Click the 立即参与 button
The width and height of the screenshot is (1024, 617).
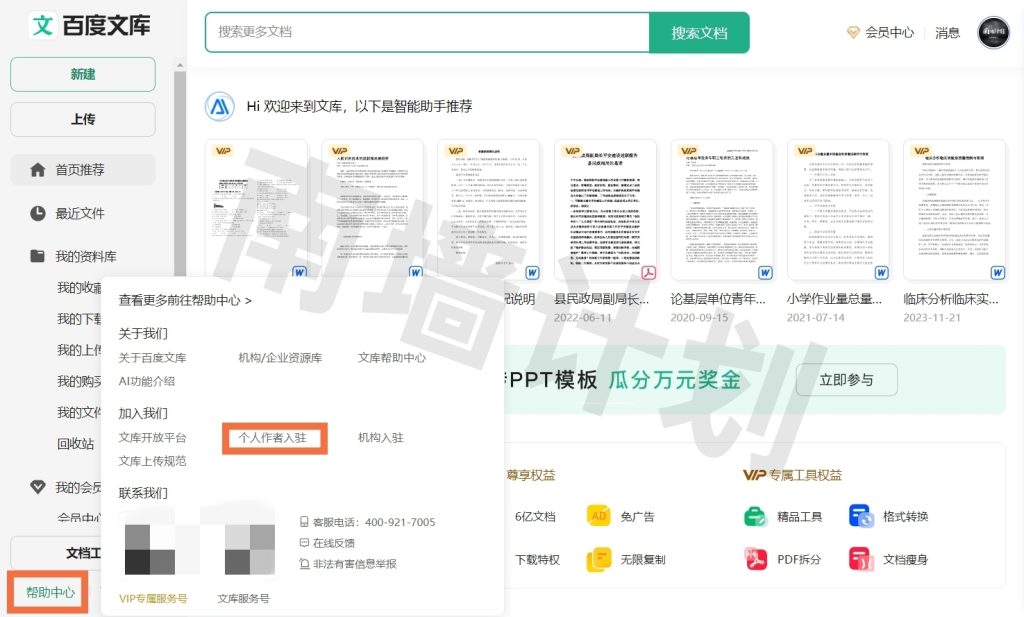846,380
